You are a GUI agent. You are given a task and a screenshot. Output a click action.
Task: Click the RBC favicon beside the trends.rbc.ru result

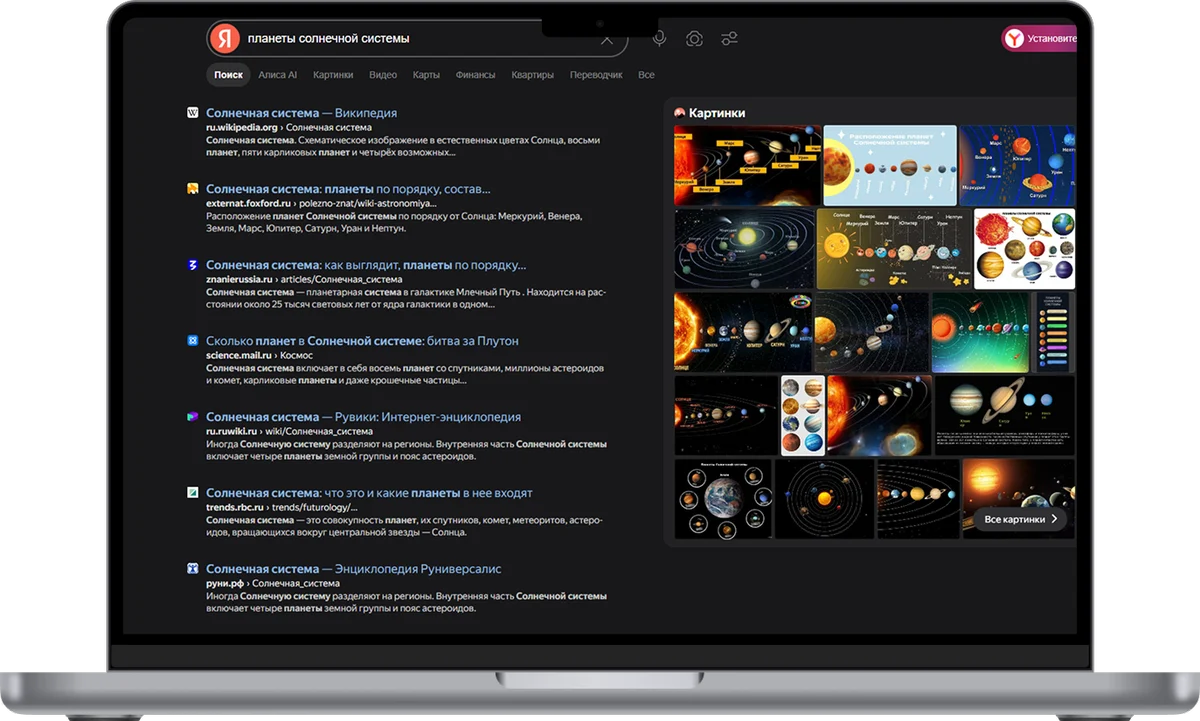tap(192, 492)
